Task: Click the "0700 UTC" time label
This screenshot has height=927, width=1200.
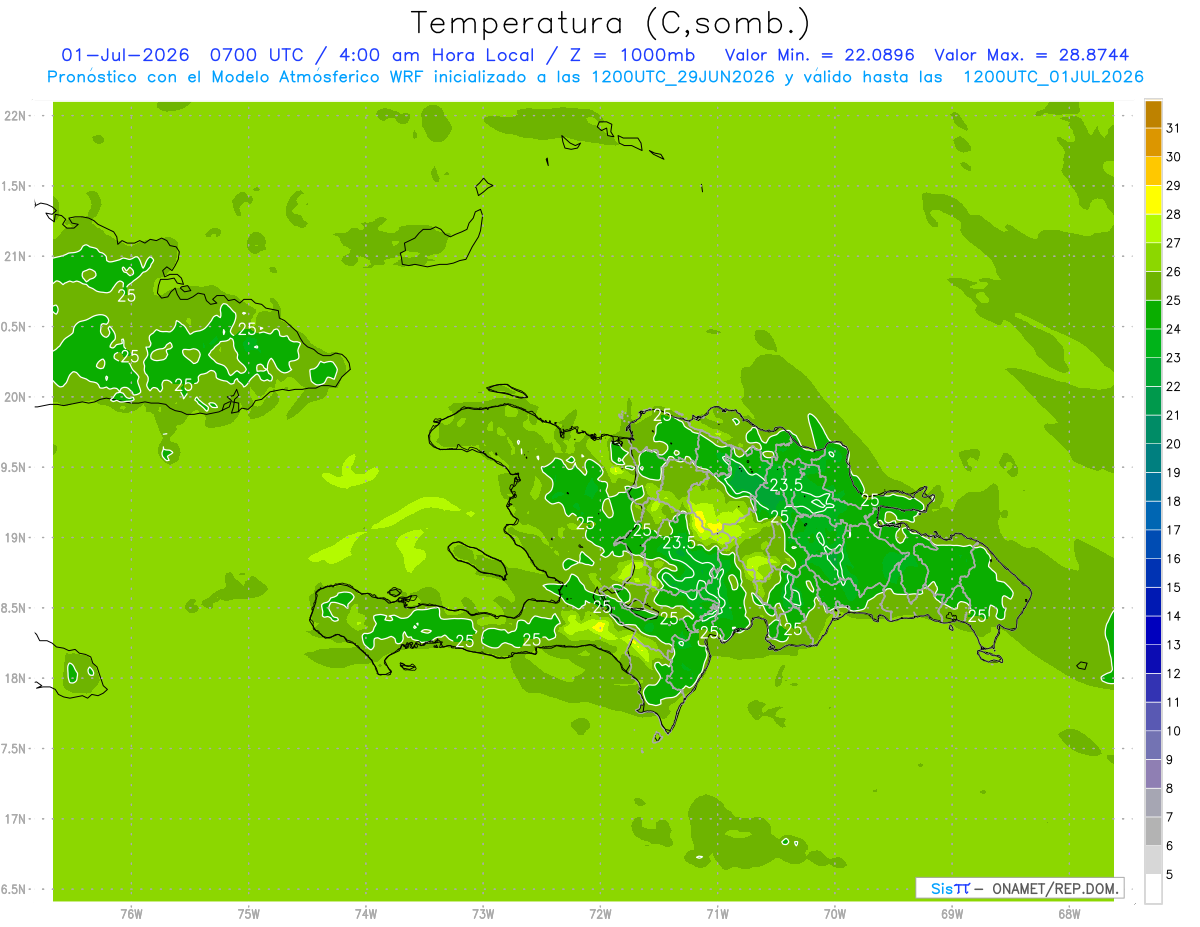Action: (257, 55)
